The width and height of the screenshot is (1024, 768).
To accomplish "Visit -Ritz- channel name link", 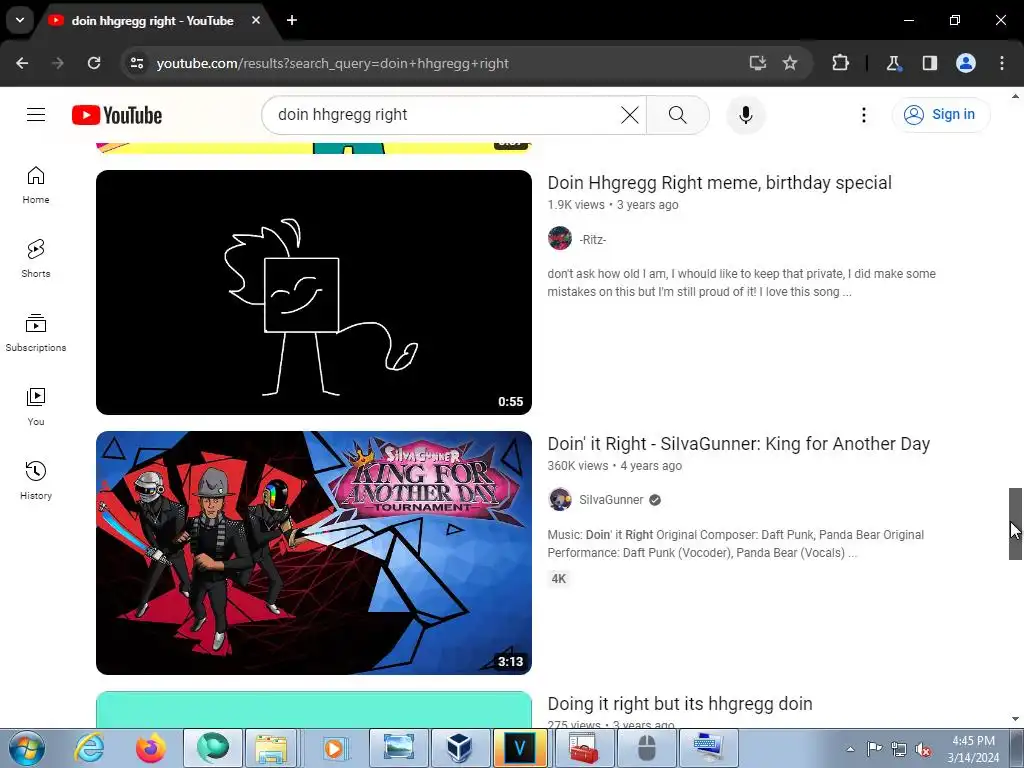I will pos(592,240).
